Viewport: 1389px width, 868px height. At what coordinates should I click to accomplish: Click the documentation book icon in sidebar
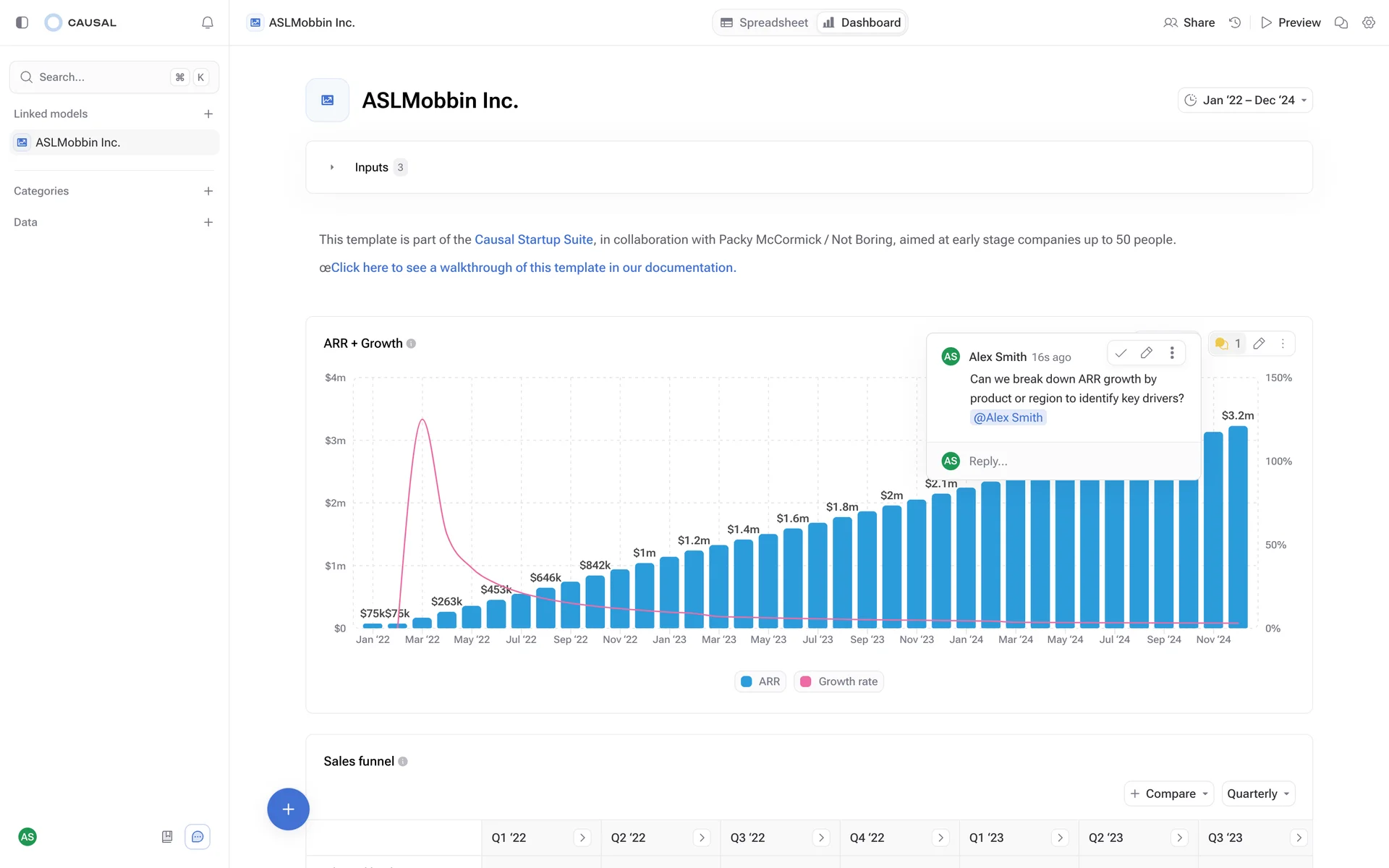(167, 837)
